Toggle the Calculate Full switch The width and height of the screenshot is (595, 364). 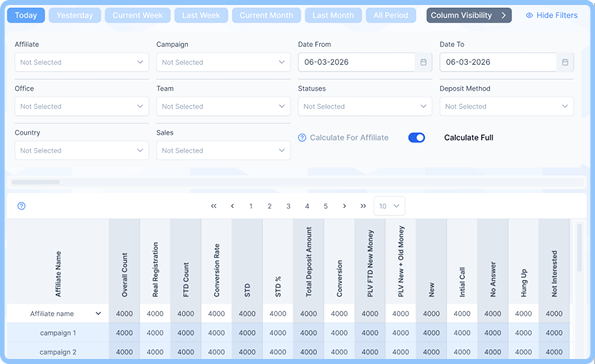[417, 138]
